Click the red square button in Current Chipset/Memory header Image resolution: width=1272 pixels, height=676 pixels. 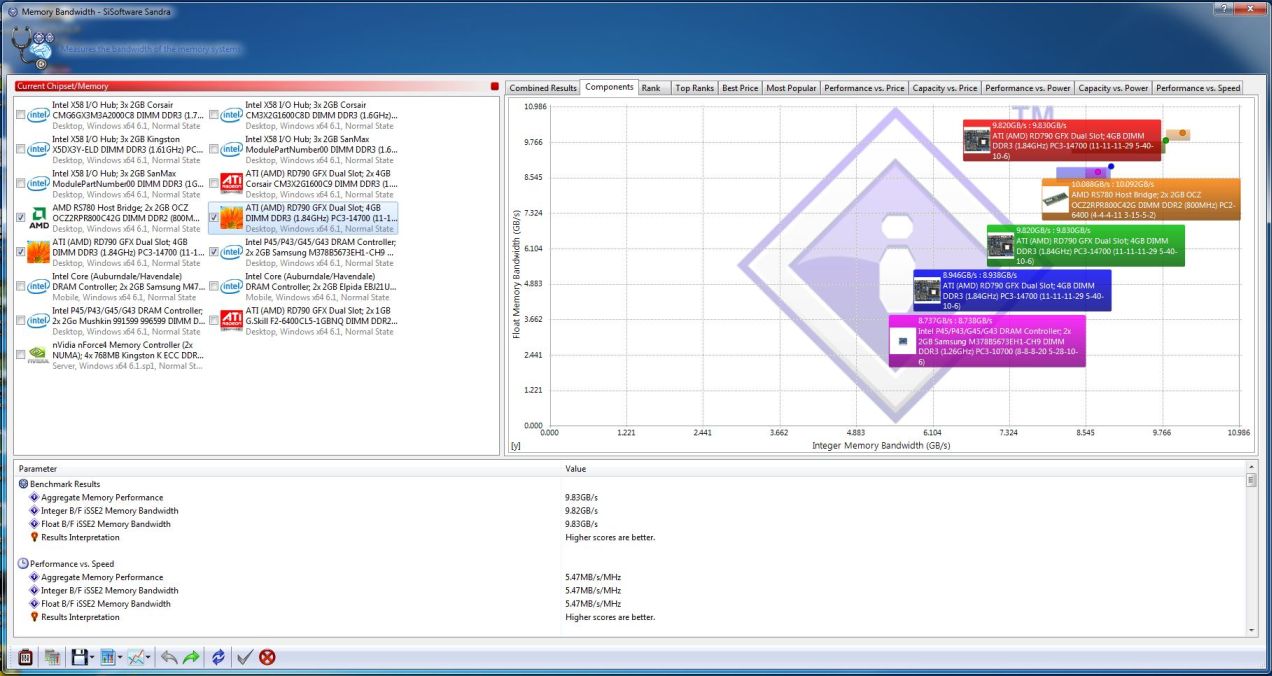click(x=494, y=86)
